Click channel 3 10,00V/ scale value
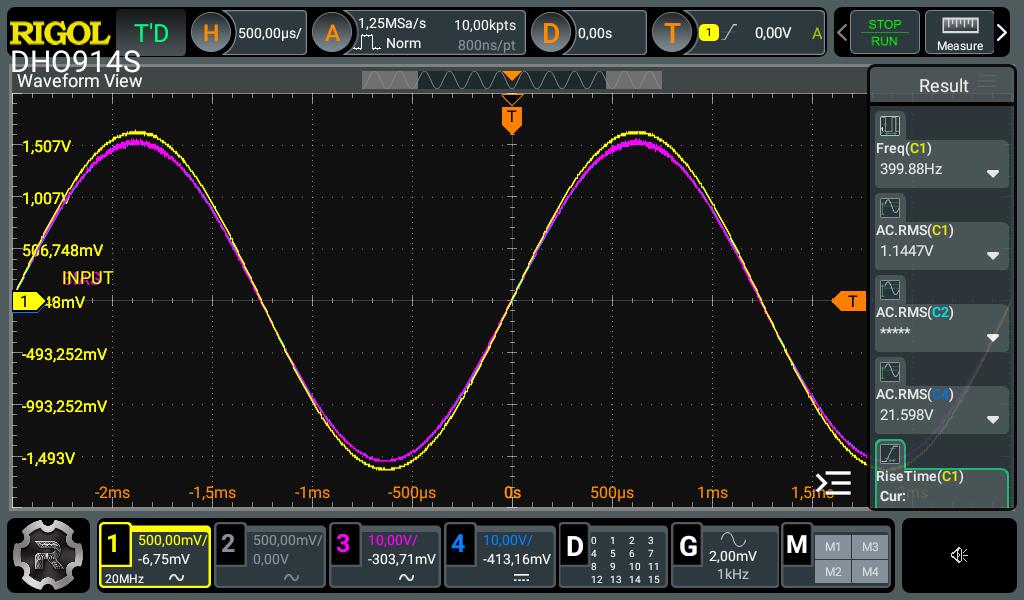The image size is (1024, 600). (x=392, y=540)
